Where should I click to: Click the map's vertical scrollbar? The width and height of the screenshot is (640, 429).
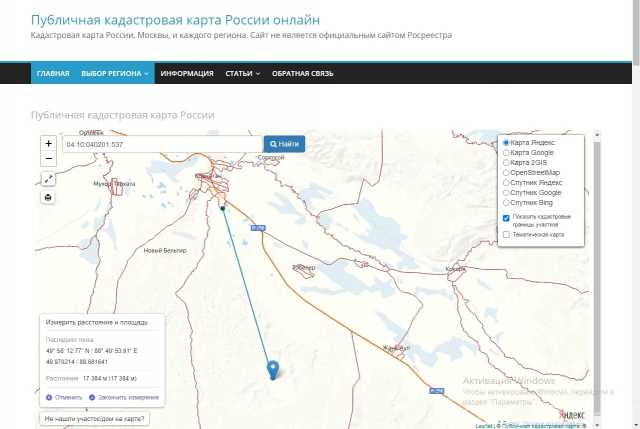597,278
